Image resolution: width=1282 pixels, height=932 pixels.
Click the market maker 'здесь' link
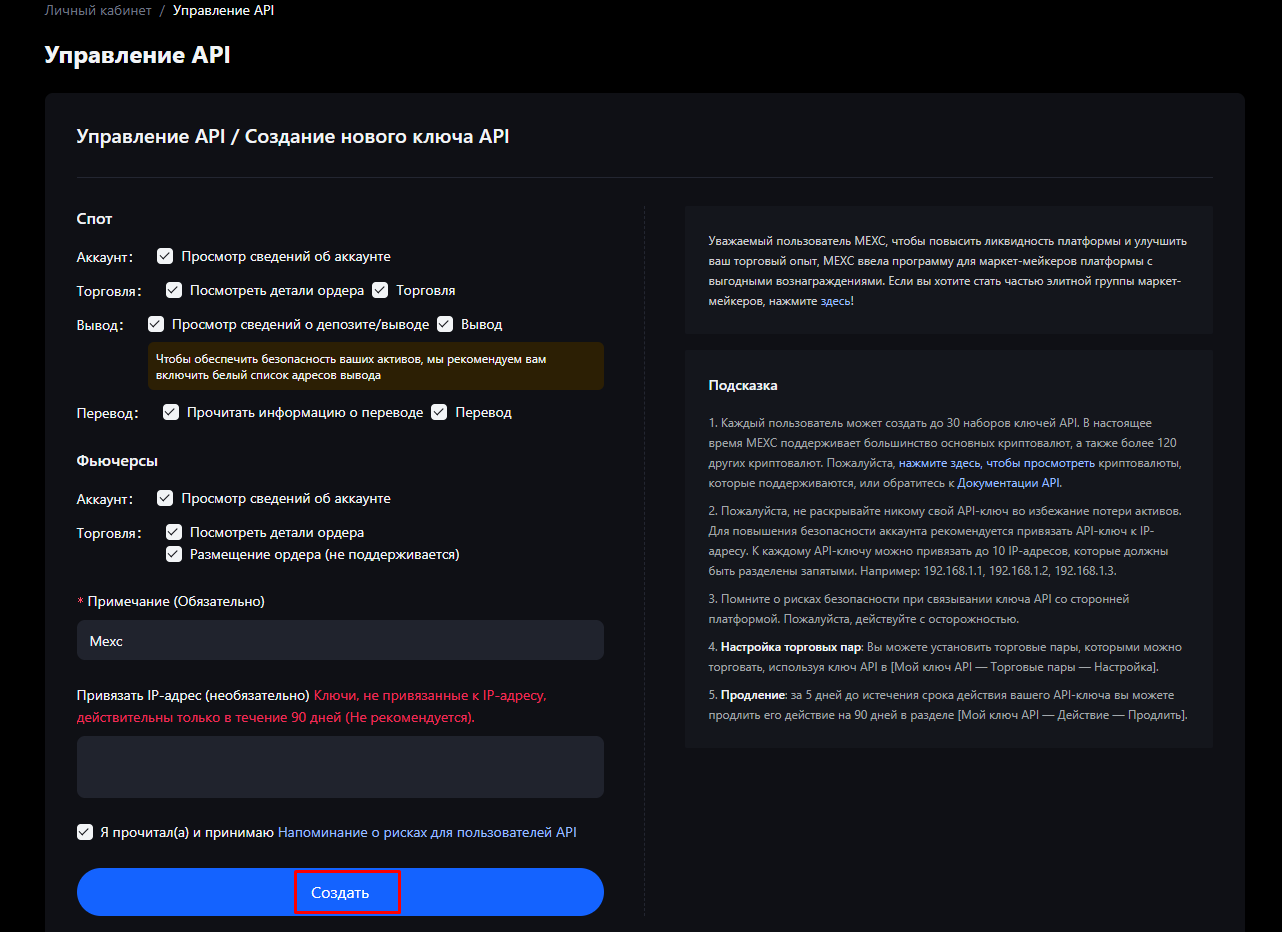tap(835, 300)
